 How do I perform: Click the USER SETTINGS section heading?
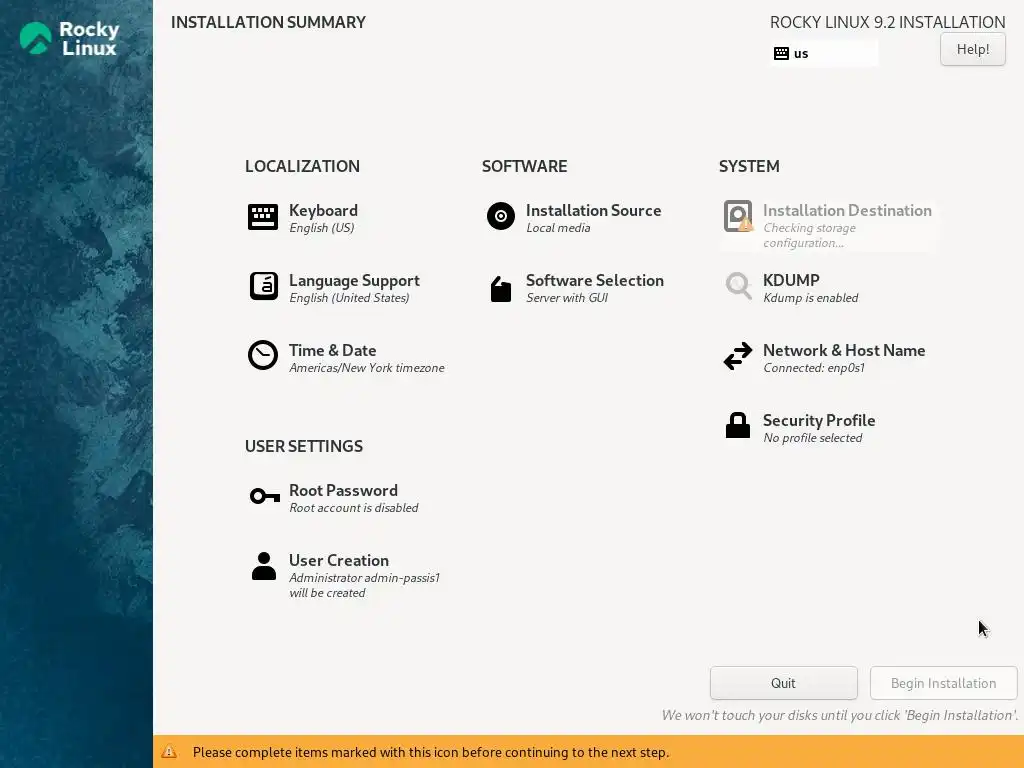pyautogui.click(x=304, y=446)
